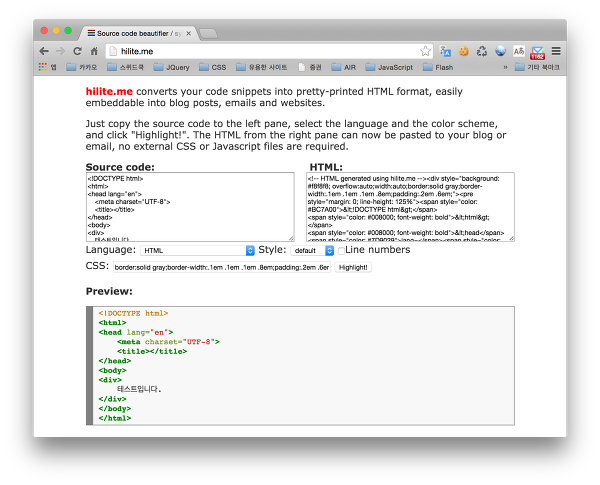Click the Highlight! button
The height and width of the screenshot is (485, 600).
click(x=353, y=267)
